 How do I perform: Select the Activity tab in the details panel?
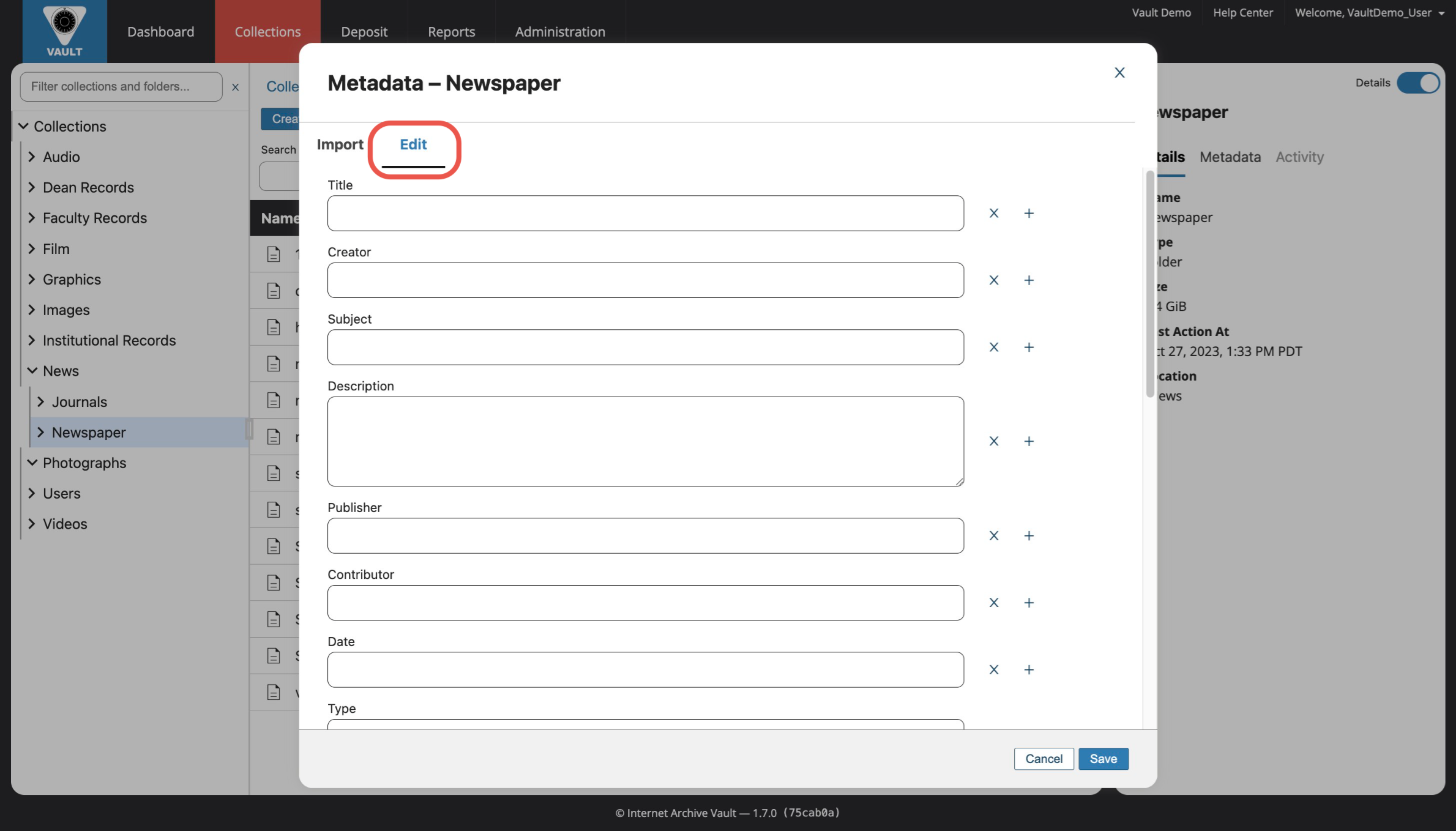pos(1299,157)
